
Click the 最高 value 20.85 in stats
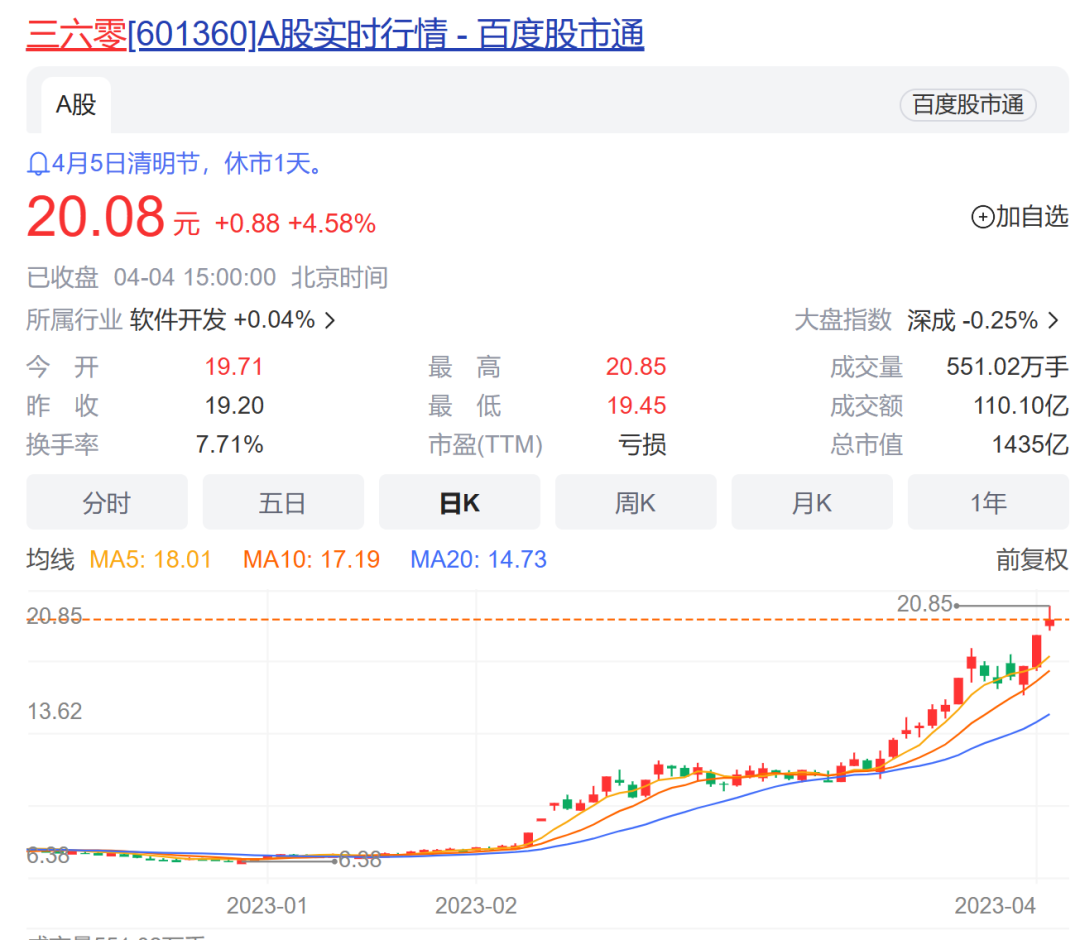click(636, 366)
